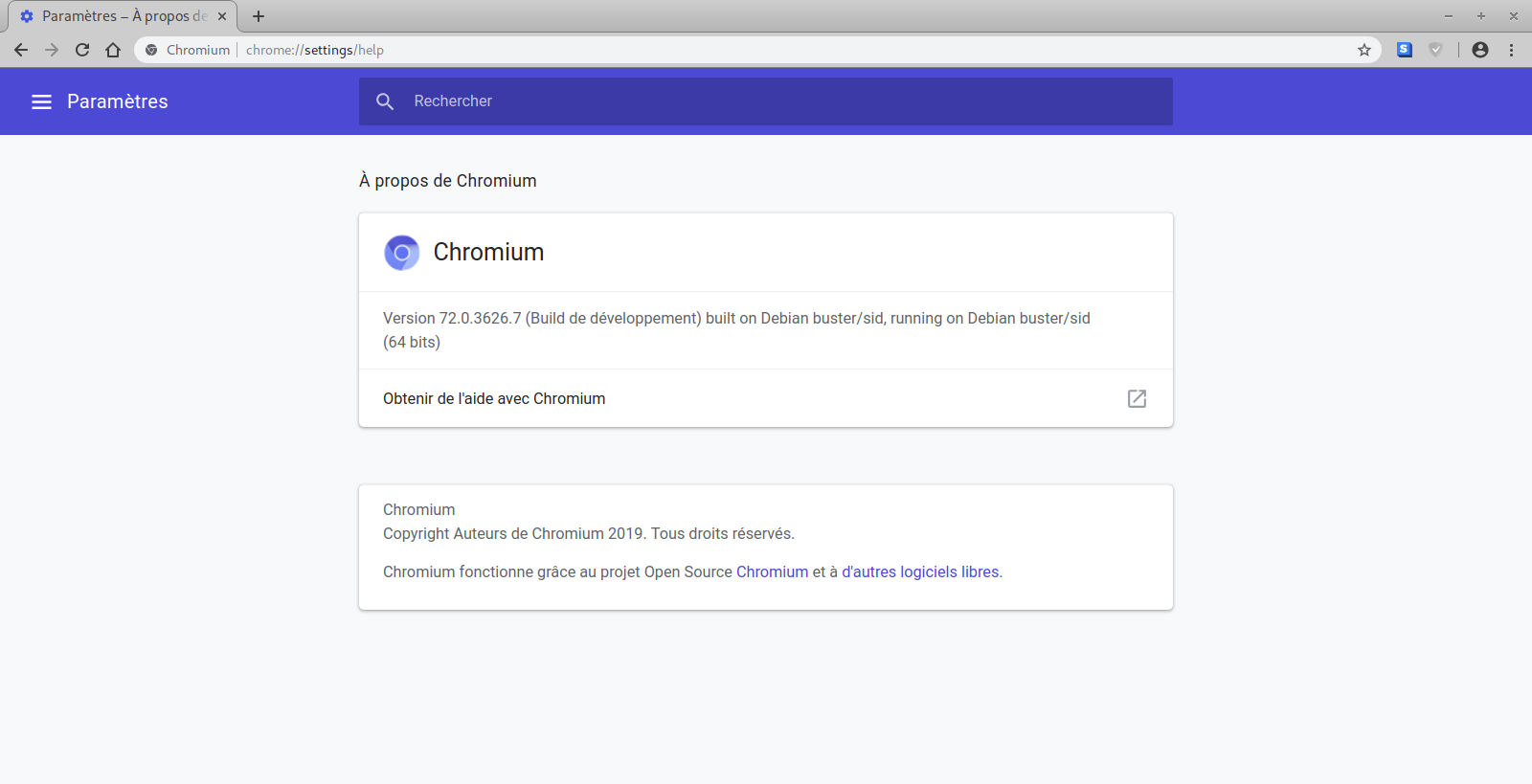Click the Copyright Auteurs de Chromium text
Image resolution: width=1532 pixels, height=784 pixels.
point(589,533)
